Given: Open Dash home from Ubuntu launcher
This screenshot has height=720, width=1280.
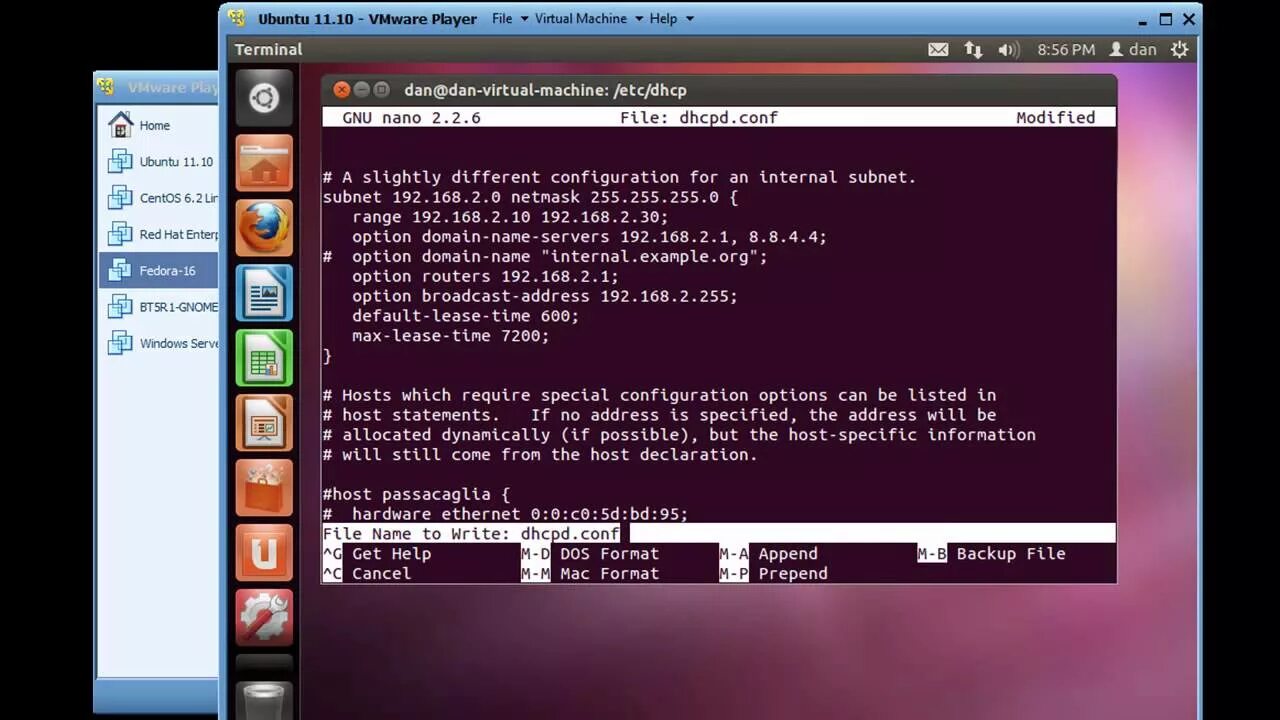Looking at the screenshot, I should pyautogui.click(x=264, y=98).
